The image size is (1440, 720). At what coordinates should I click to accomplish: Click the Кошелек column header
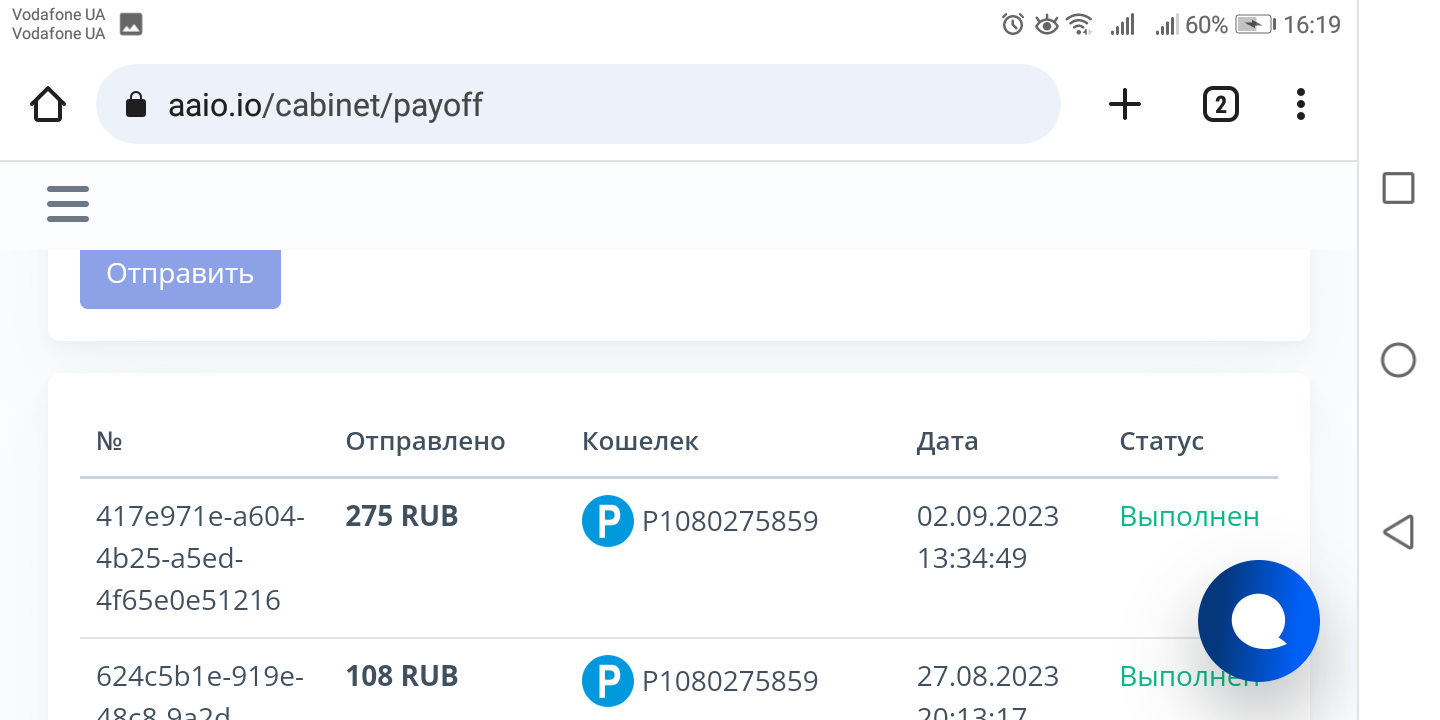640,441
